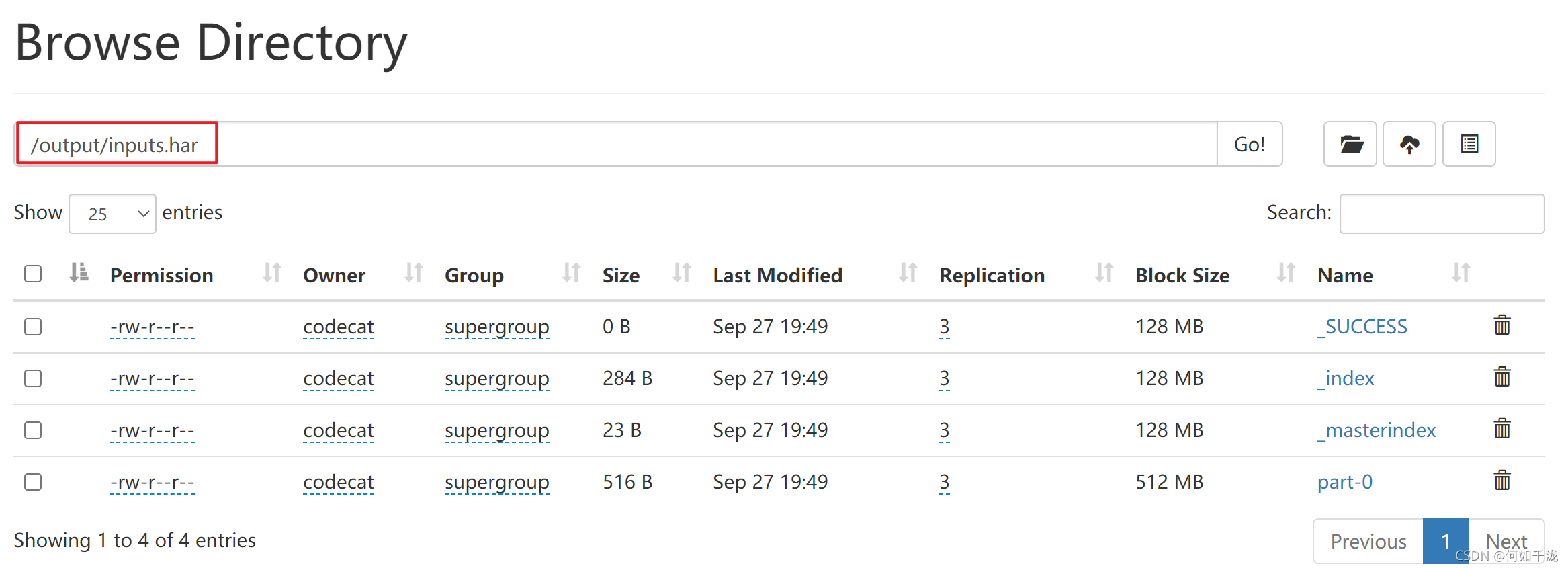Click owner codecat in part-0 row
This screenshot has width=1568, height=568.
click(339, 482)
